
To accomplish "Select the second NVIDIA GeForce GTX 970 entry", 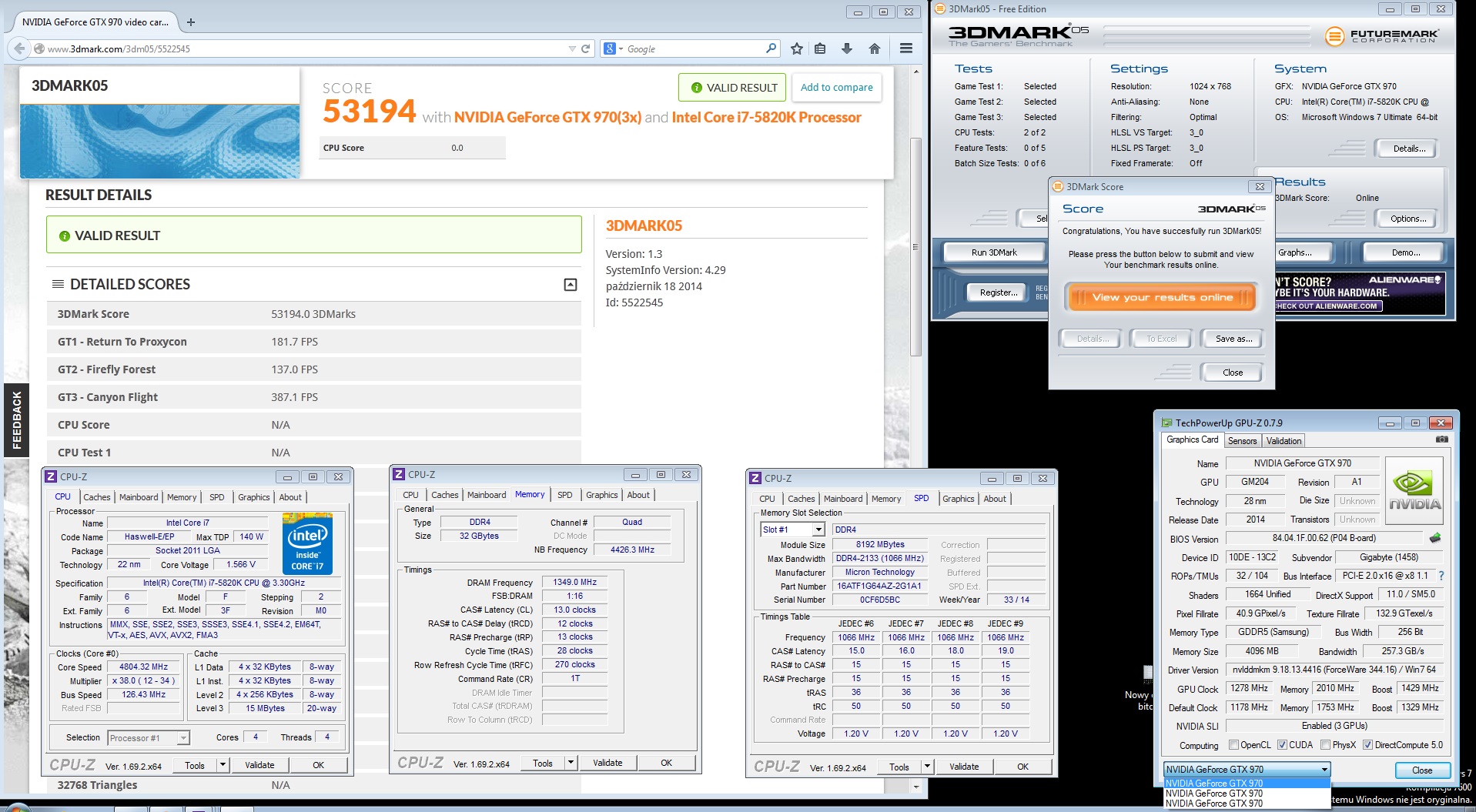I will tap(1247, 794).
